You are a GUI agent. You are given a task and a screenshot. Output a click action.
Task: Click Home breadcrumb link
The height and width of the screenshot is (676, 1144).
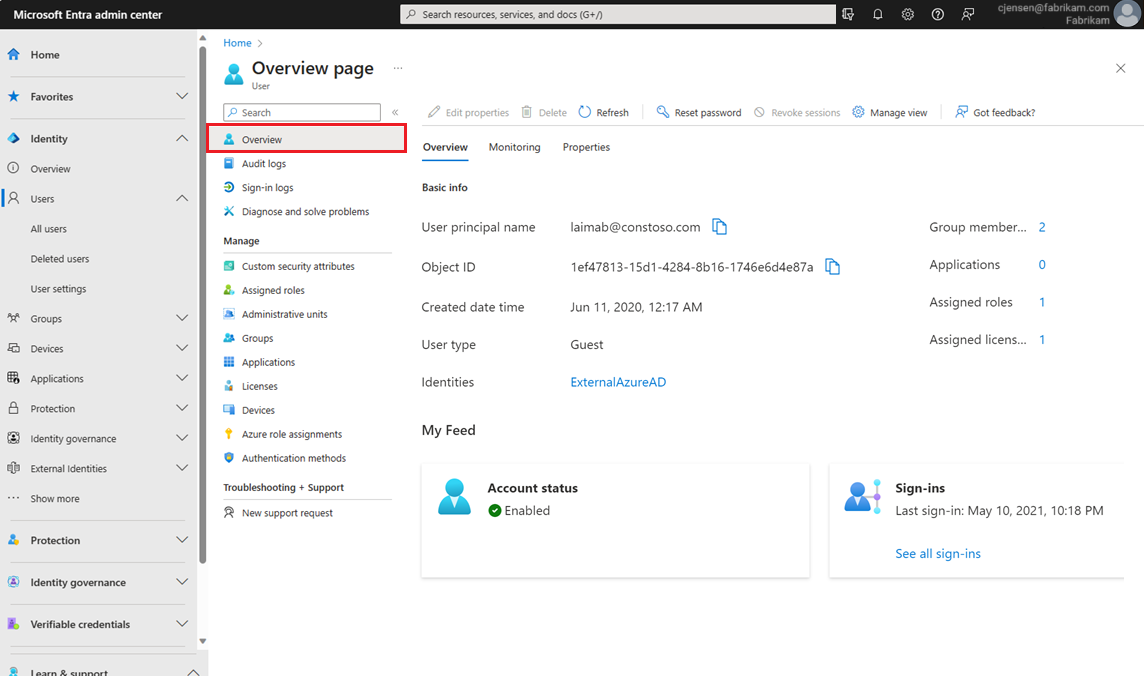[x=237, y=43]
